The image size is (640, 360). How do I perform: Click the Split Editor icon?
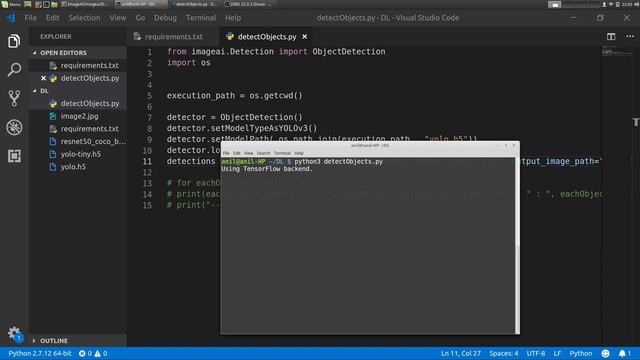[611, 37]
